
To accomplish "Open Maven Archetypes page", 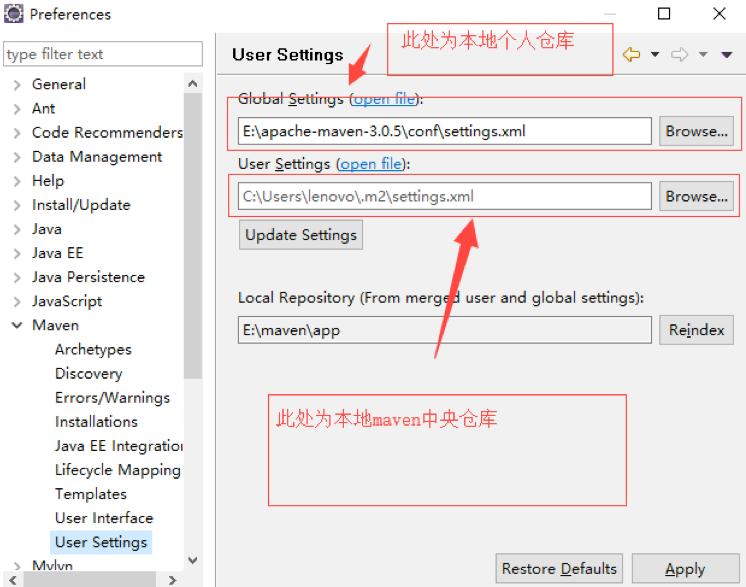I will click(x=93, y=350).
